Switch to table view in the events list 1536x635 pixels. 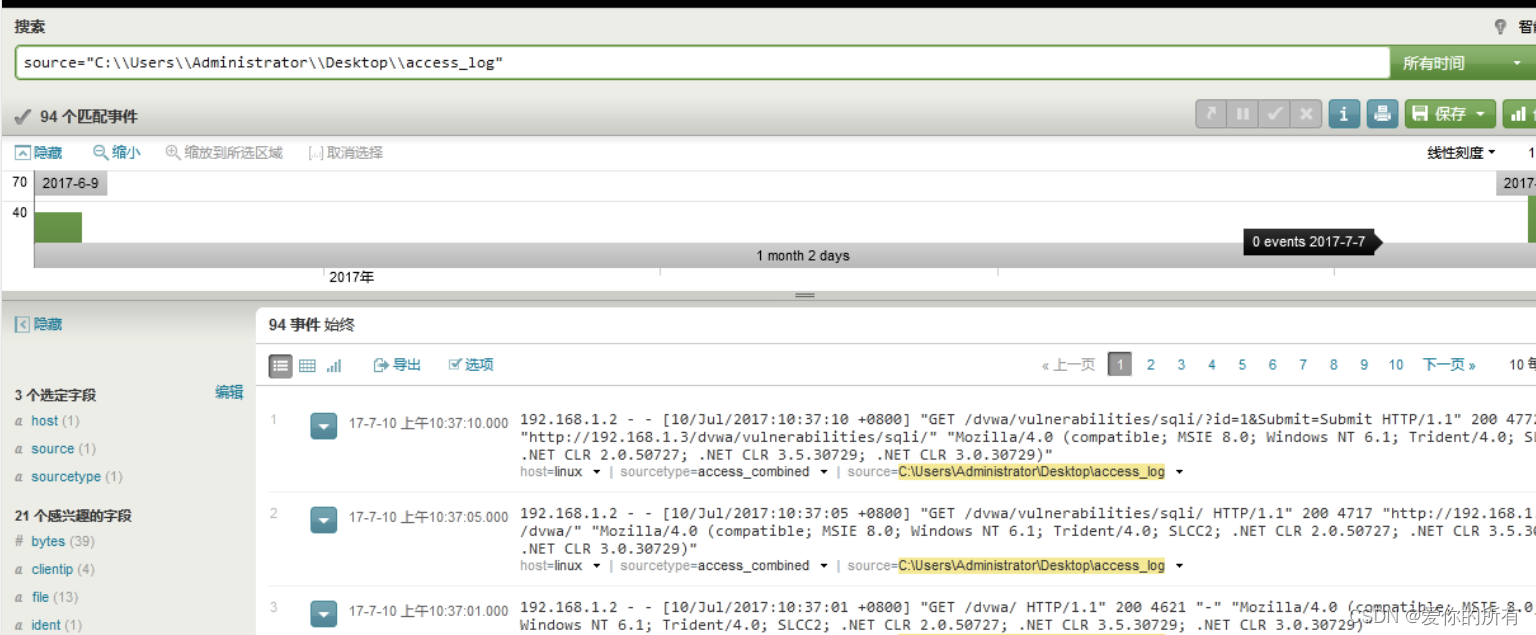306,365
